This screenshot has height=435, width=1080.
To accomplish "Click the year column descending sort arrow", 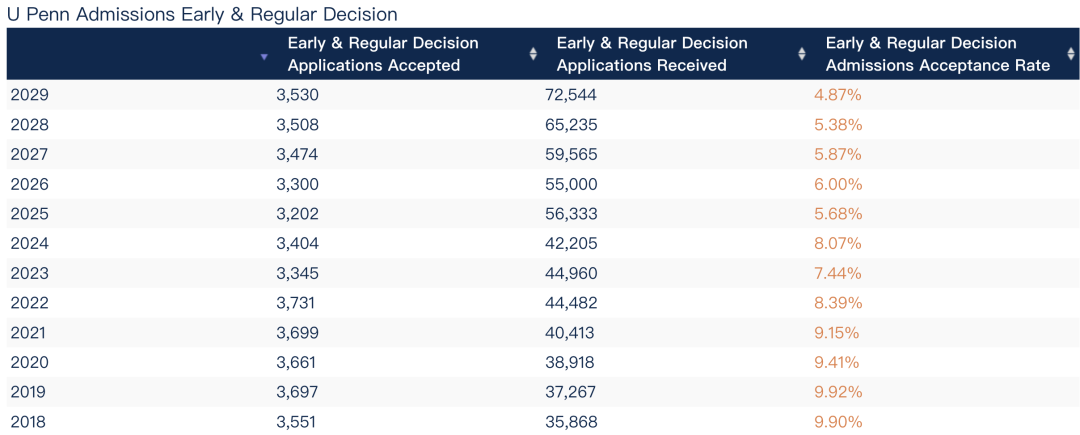I will pyautogui.click(x=264, y=57).
